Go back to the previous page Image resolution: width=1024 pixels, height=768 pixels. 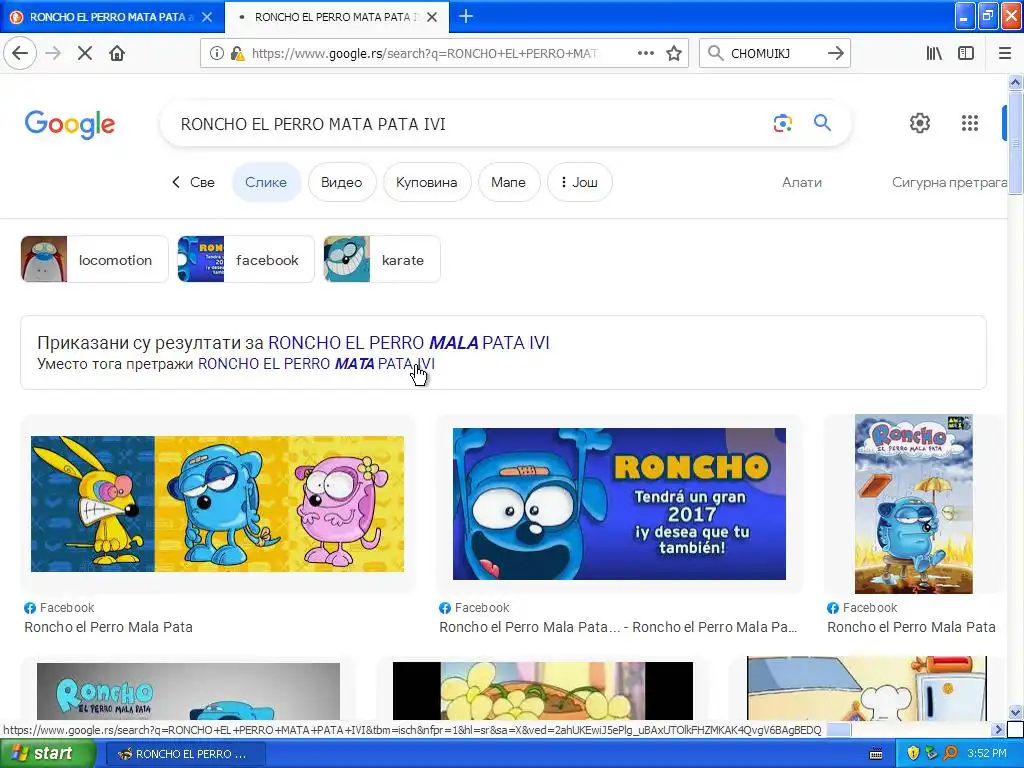(x=20, y=53)
